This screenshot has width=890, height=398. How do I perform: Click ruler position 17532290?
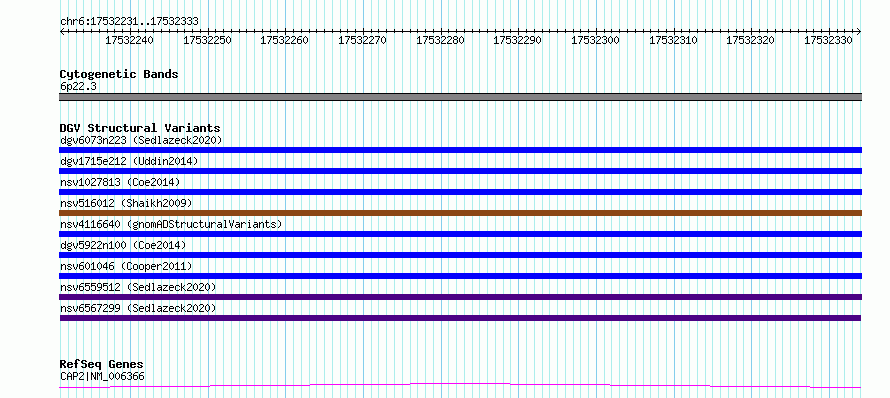click(518, 40)
